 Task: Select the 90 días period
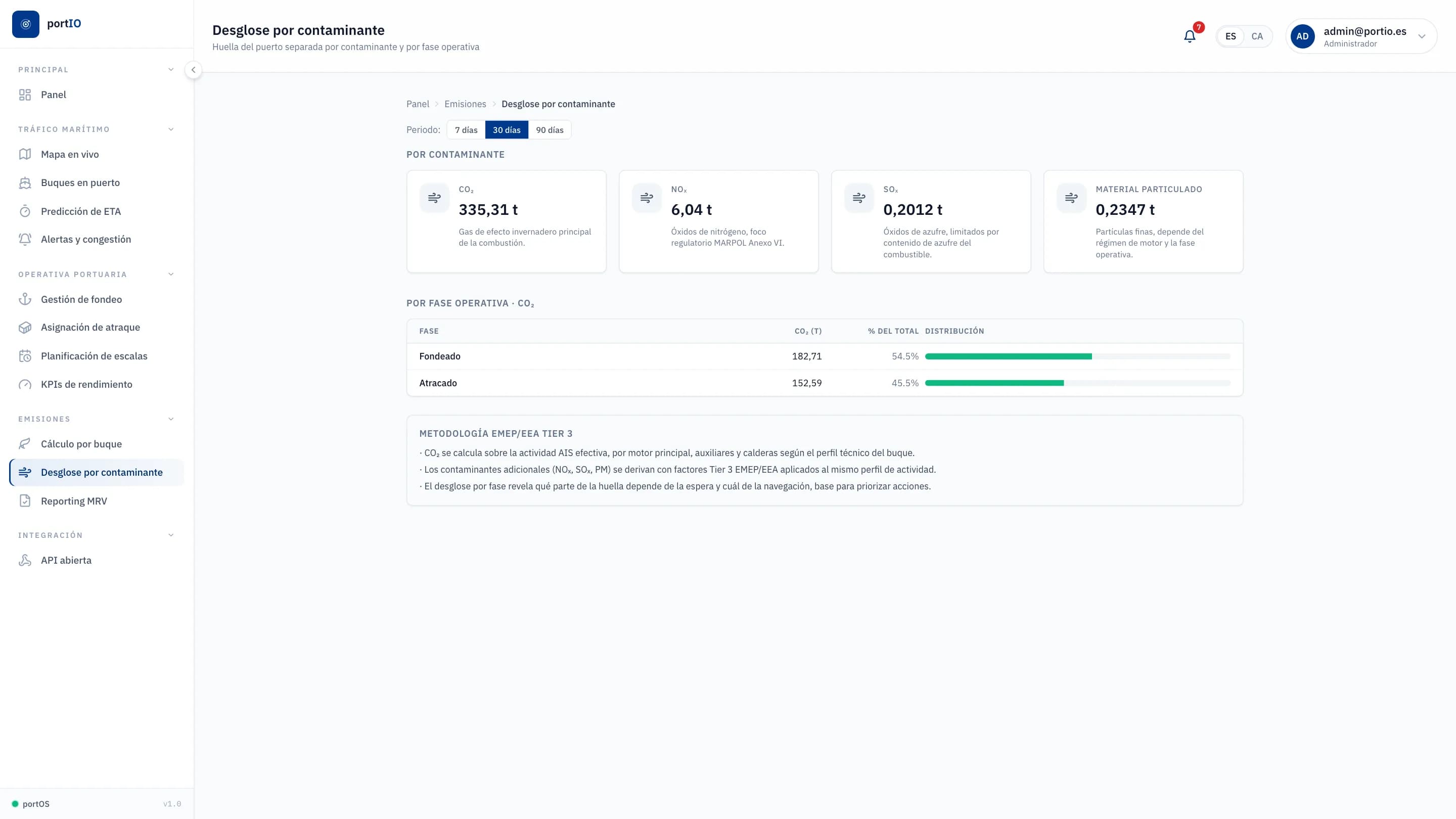point(550,130)
